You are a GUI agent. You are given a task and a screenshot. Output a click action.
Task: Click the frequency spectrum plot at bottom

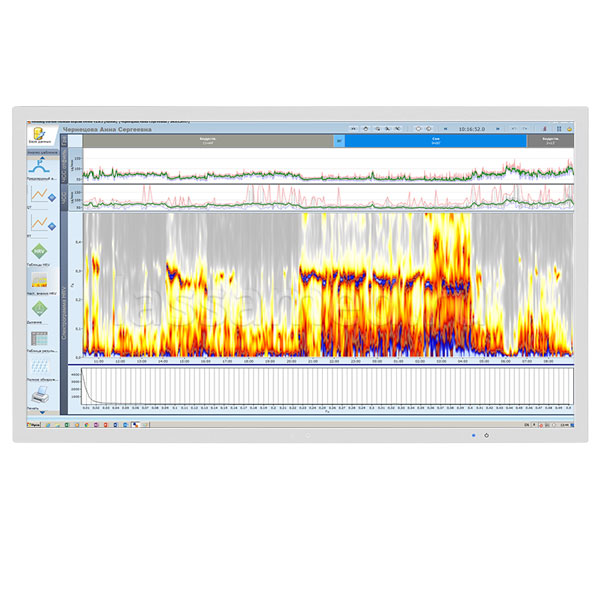tap(327, 386)
